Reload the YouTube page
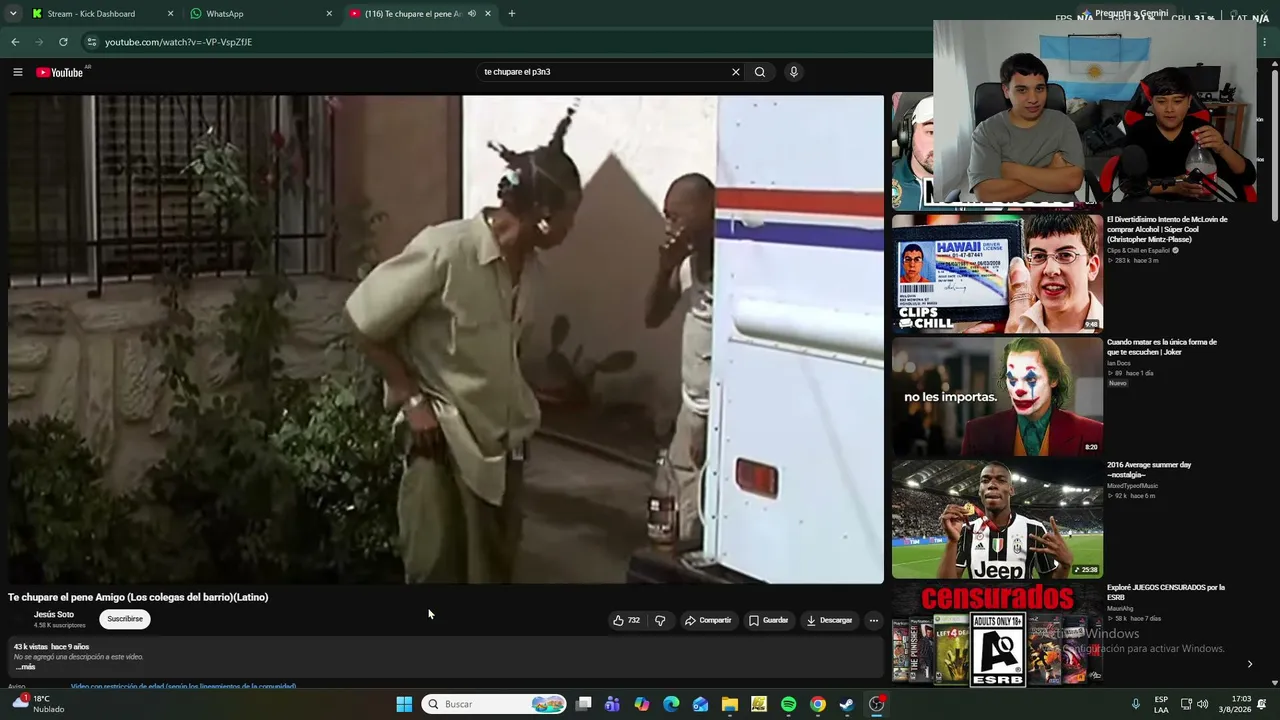The width and height of the screenshot is (1280, 720). click(63, 42)
